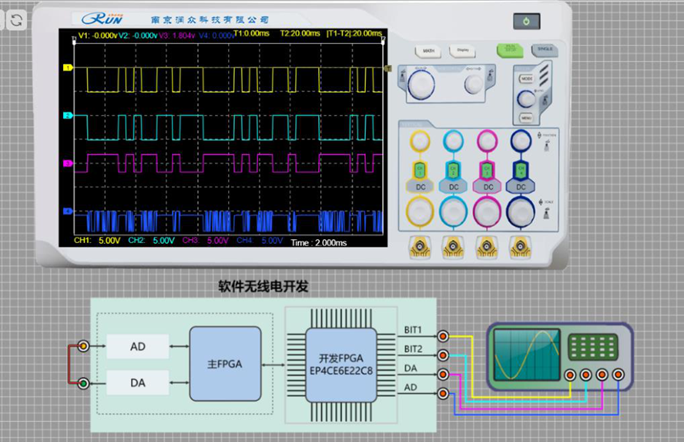Image resolution: width=684 pixels, height=442 pixels.
Task: Click the Display button
Action: tap(462, 49)
